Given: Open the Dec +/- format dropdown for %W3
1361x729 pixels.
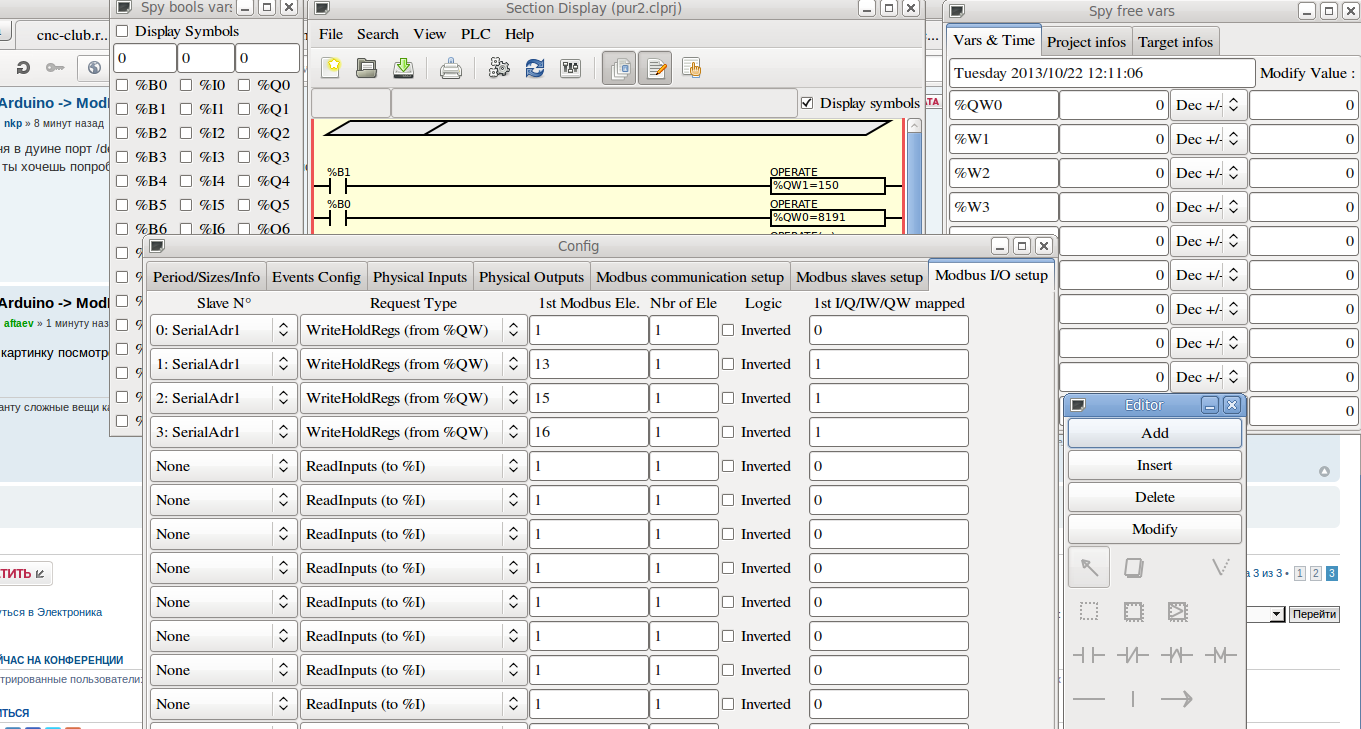Looking at the screenshot, I should tap(1208, 207).
